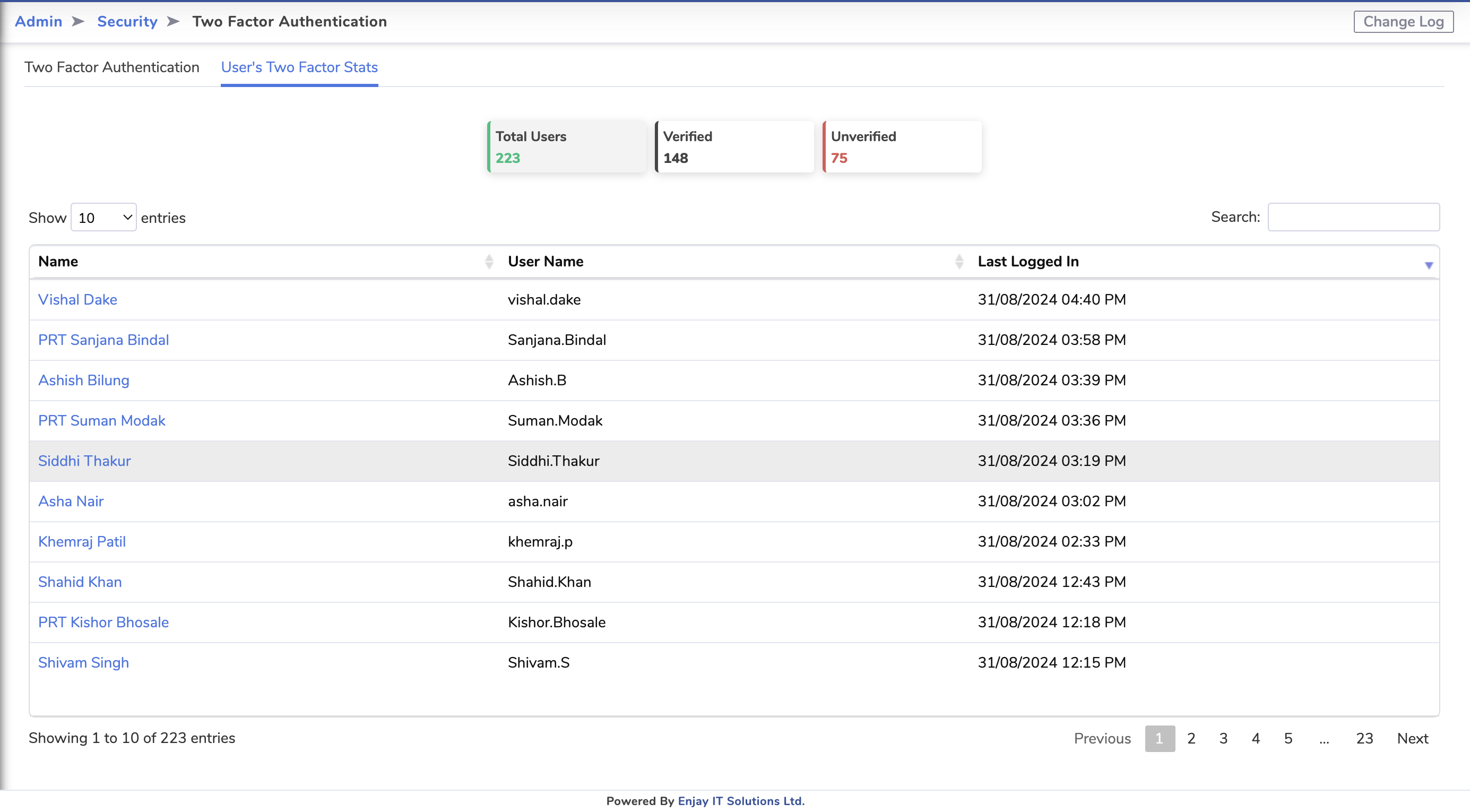Open Ashish Bilung user link
Viewport: 1470px width, 812px height.
(x=83, y=380)
